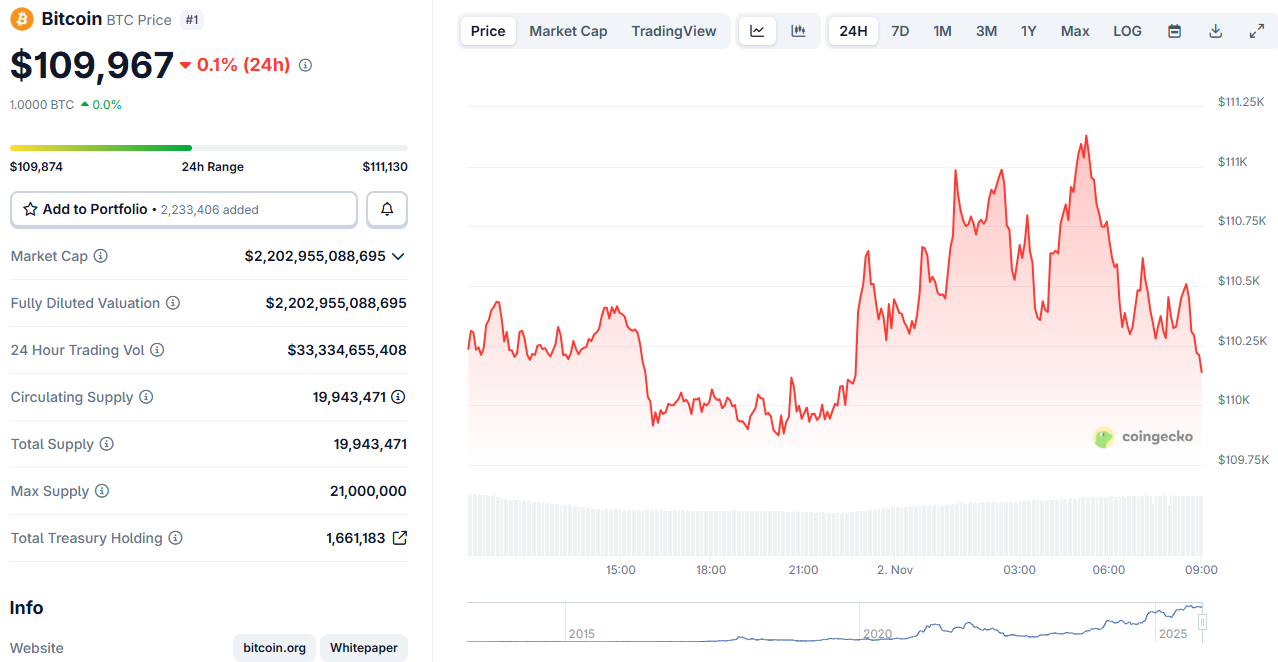Download chart data icon
The image size is (1278, 662).
tap(1216, 31)
